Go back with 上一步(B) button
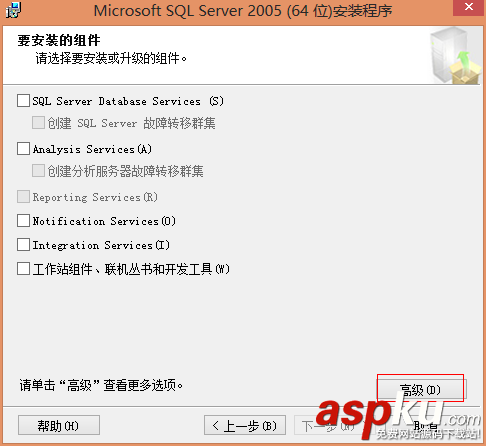Screen dimensions: 486x446 tap(245, 425)
